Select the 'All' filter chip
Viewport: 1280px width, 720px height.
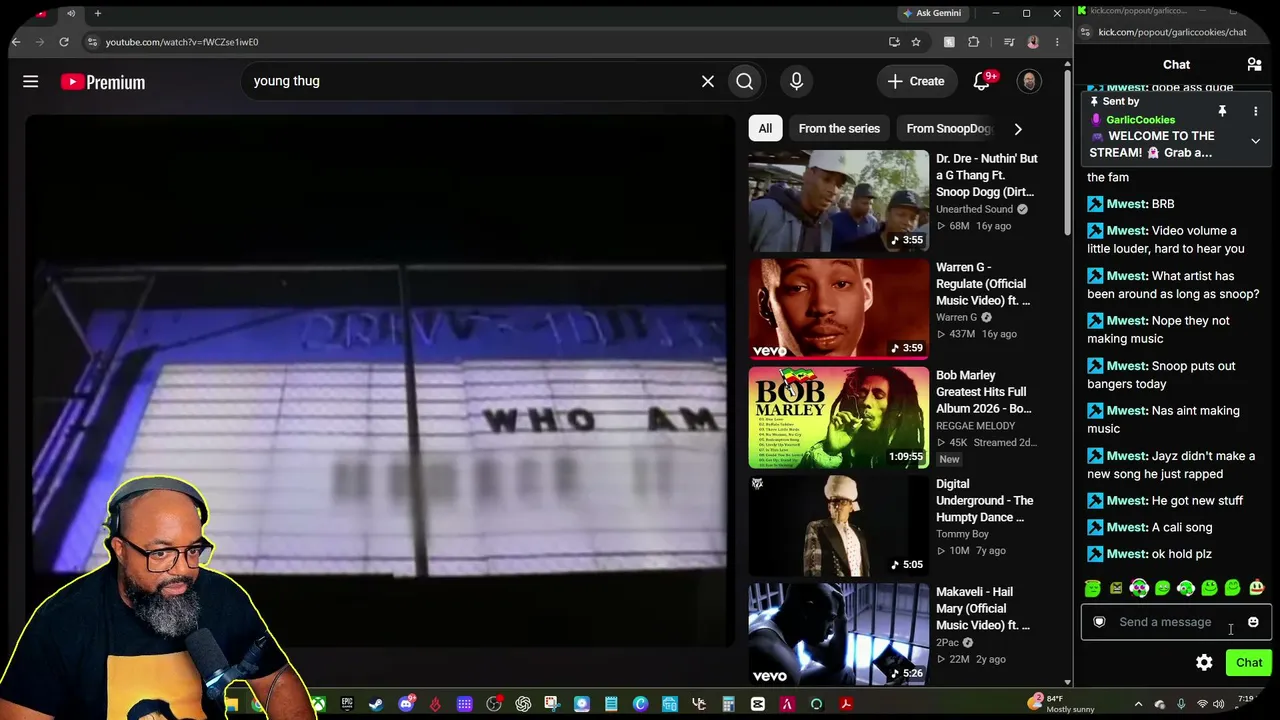coord(765,128)
